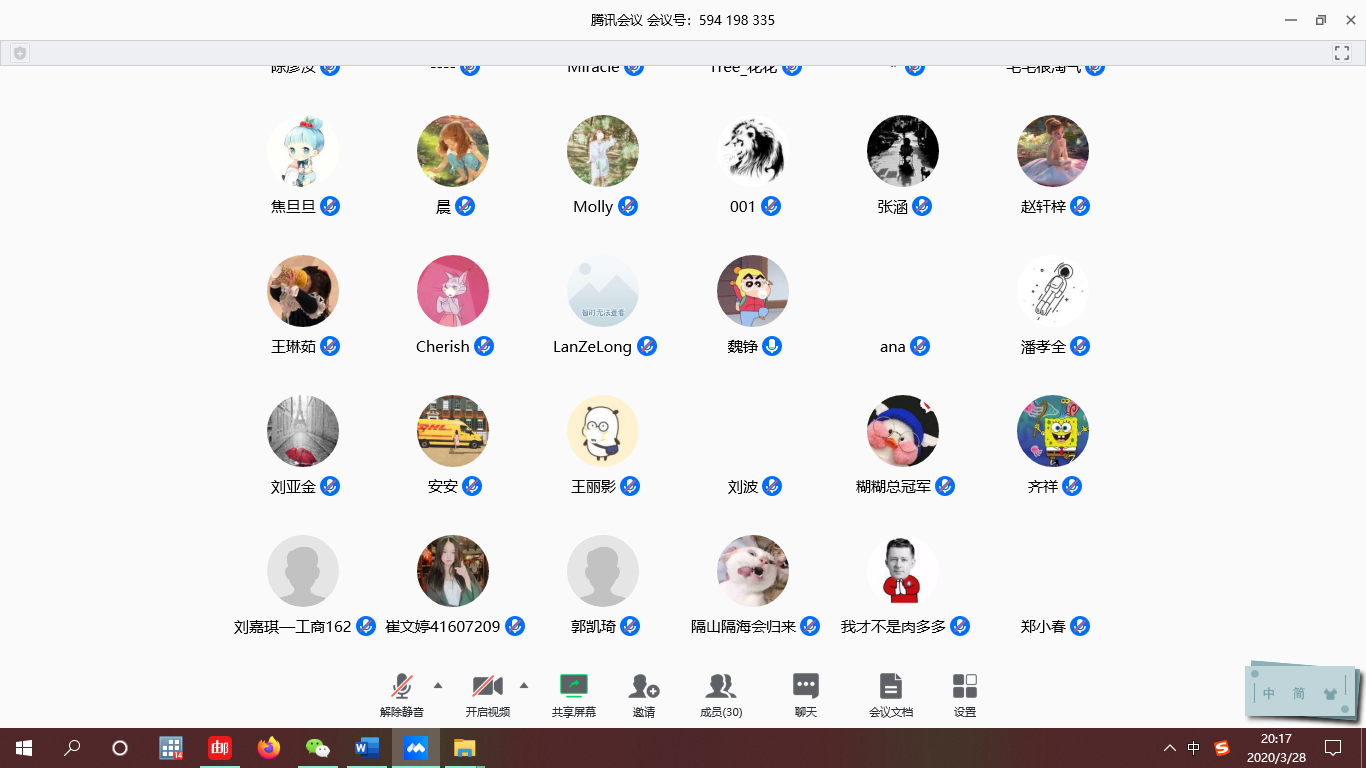1366x768 pixels.
Task: Open the Settings (设置) icon in meeting toolbar
Action: (965, 687)
